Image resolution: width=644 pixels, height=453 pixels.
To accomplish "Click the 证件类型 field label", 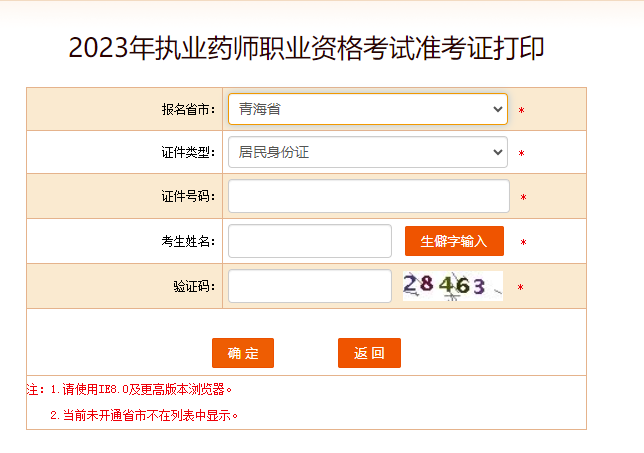I will [189, 153].
